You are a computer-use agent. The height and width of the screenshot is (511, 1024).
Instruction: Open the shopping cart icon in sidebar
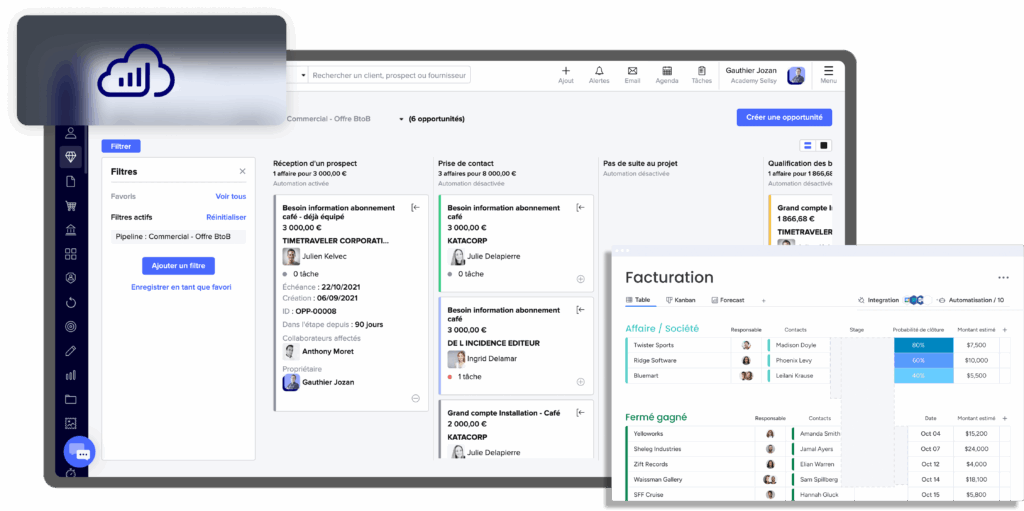[x=71, y=206]
